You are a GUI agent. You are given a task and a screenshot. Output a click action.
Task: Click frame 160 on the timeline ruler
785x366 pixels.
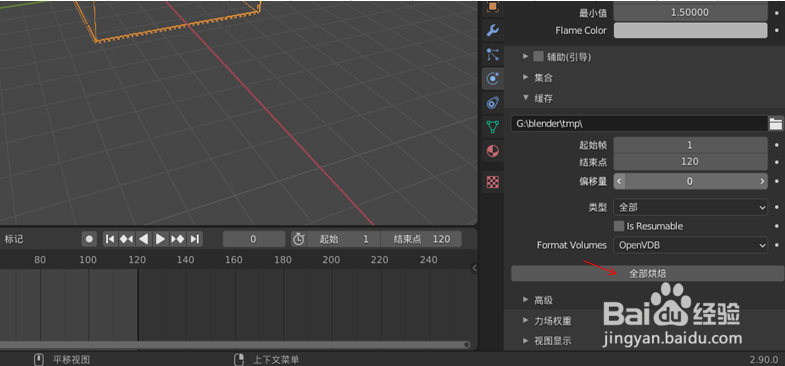[234, 260]
